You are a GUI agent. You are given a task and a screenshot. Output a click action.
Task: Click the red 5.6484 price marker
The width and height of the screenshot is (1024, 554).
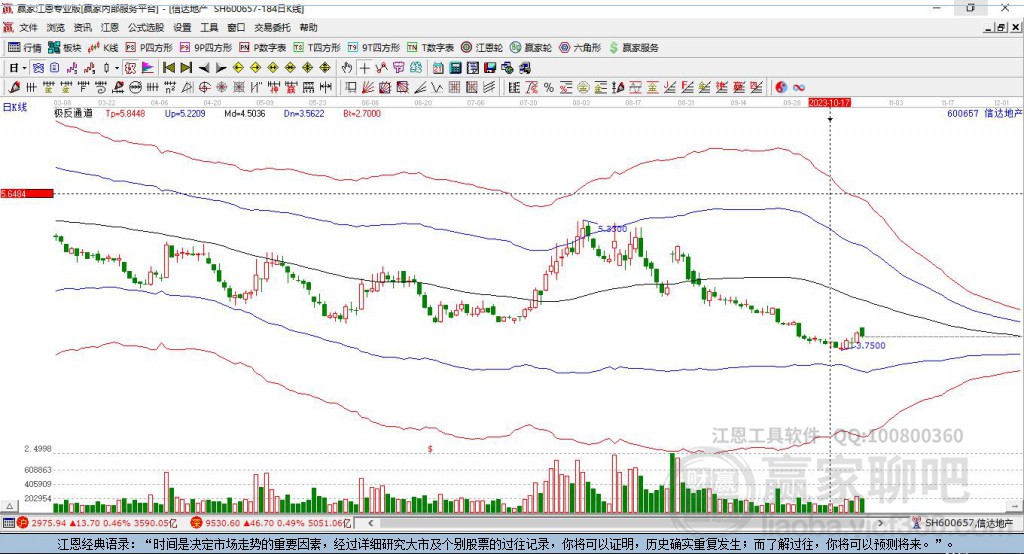(x=27, y=193)
